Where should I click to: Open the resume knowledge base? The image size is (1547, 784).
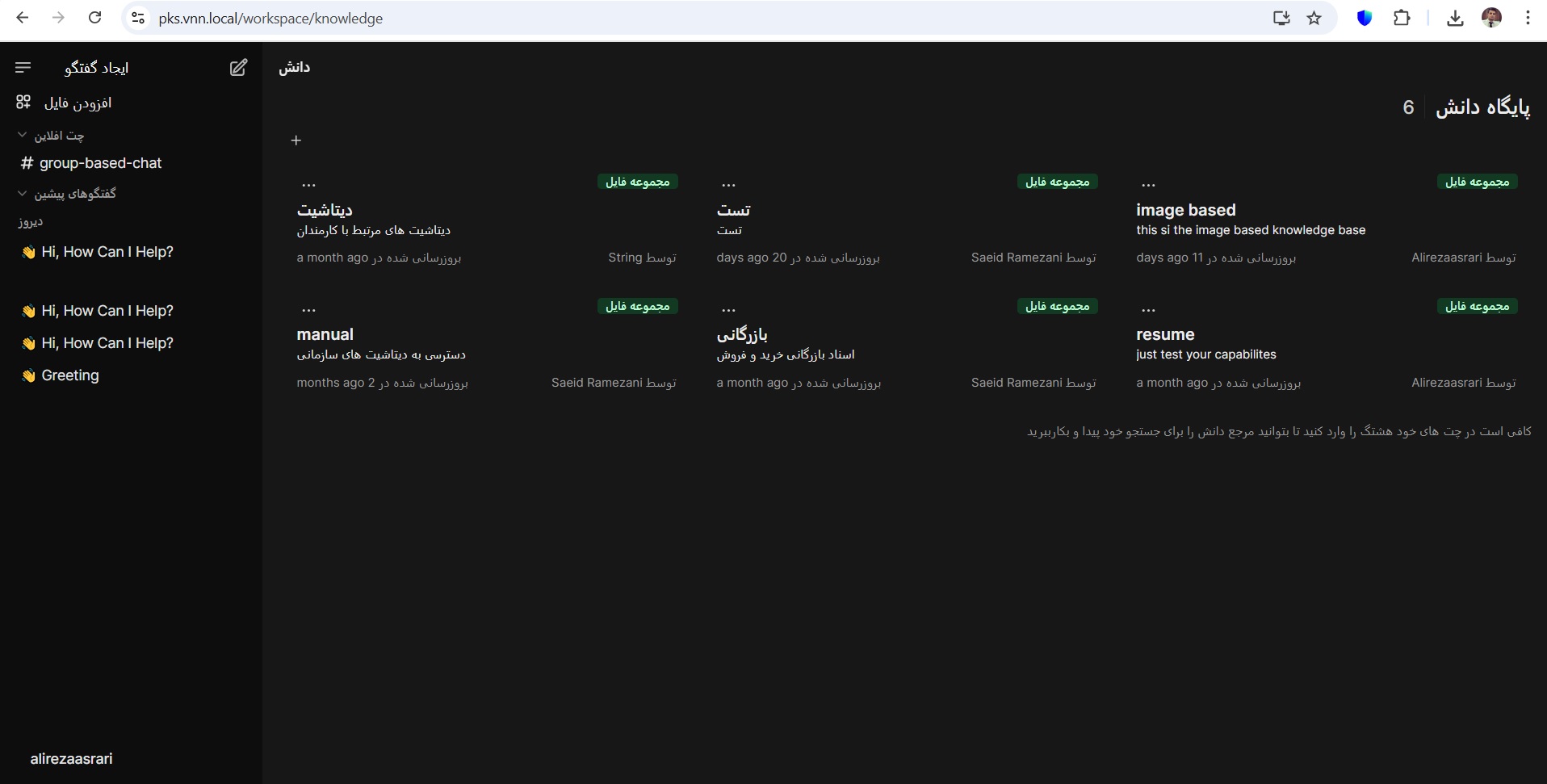pyautogui.click(x=1165, y=334)
